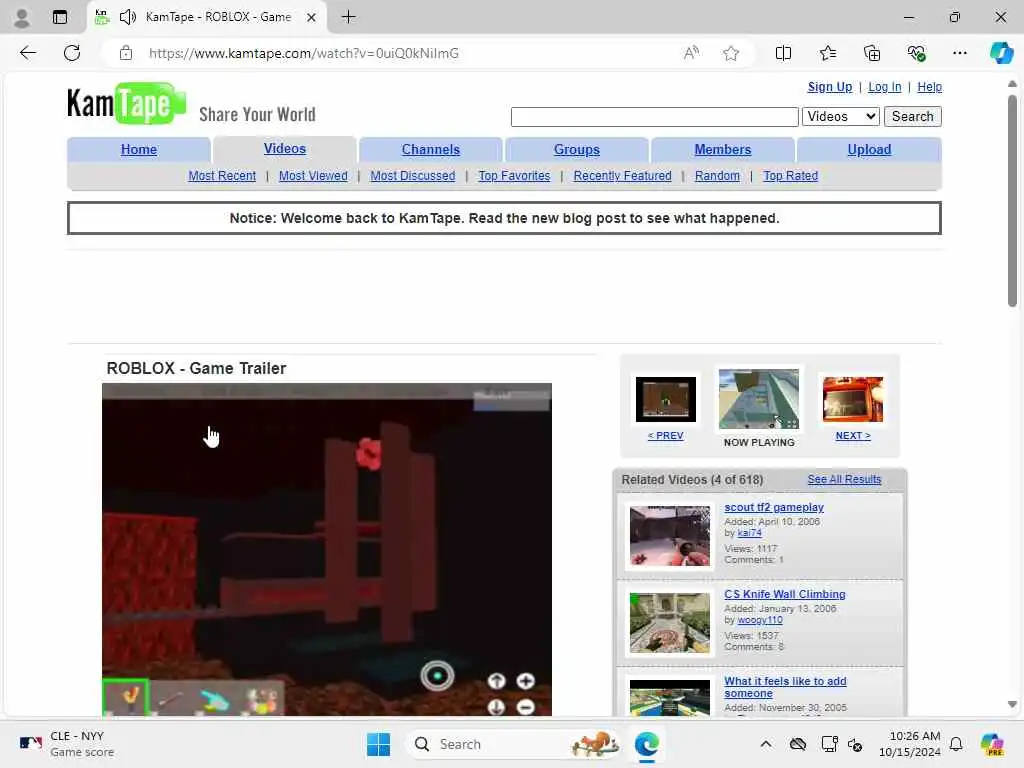This screenshot has width=1024, height=768.
Task: Click the Random submenu link
Action: (x=717, y=176)
